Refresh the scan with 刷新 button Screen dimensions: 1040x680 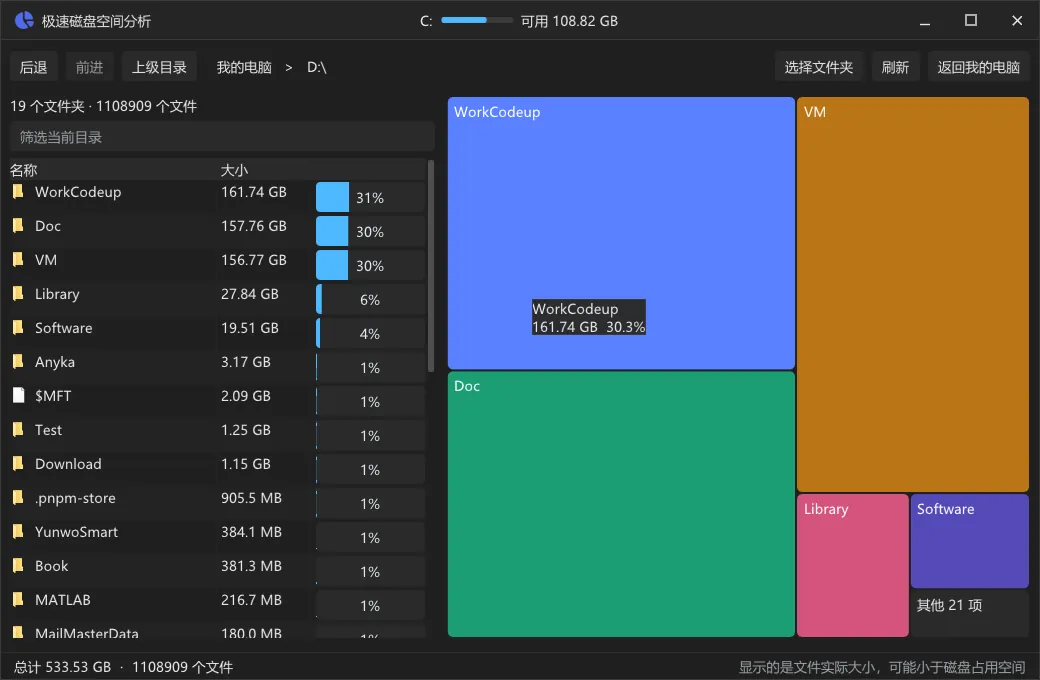click(x=895, y=67)
